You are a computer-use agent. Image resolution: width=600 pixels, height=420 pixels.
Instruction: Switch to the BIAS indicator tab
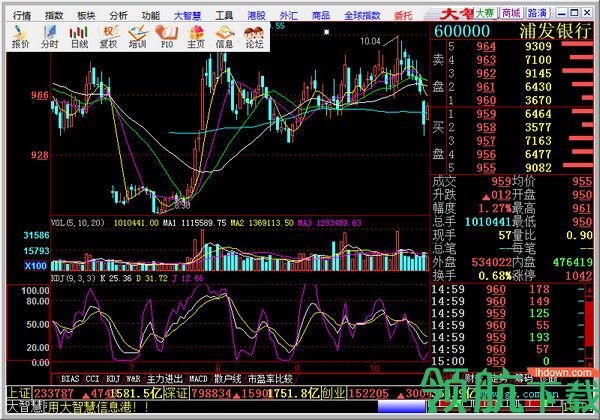pos(70,379)
